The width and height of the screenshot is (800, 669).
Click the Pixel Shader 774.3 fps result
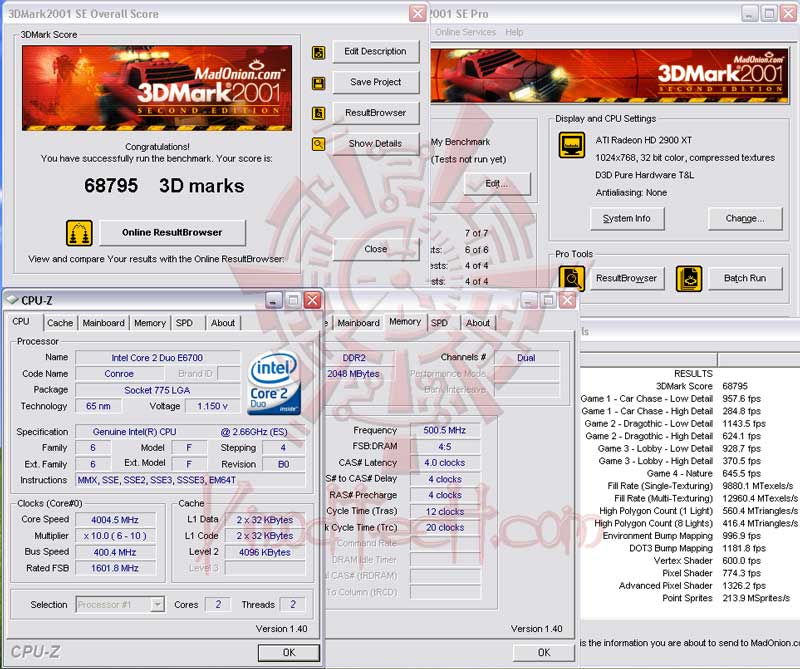[711, 573]
